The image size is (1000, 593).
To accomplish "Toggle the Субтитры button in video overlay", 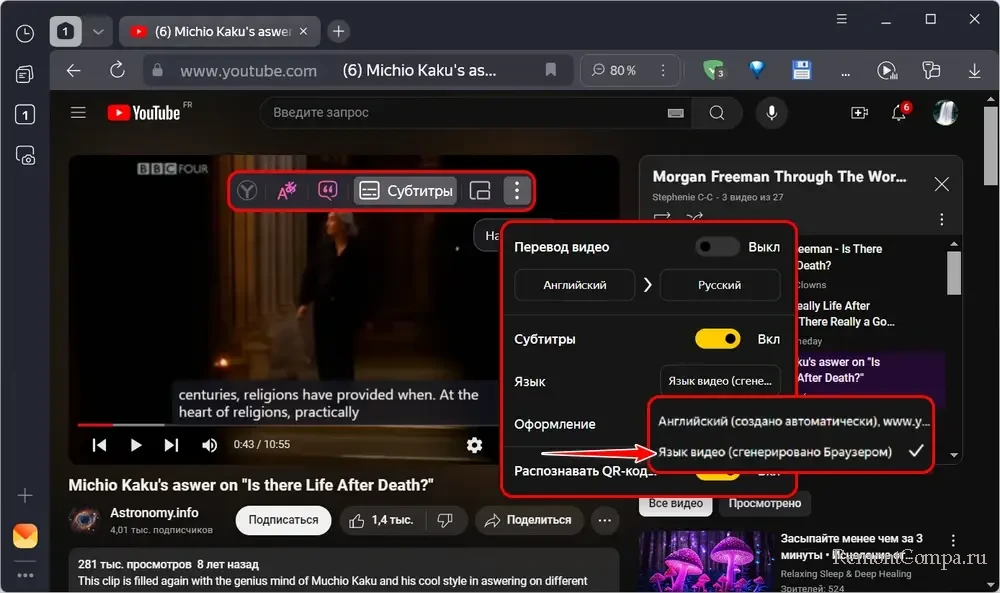I will pos(406,190).
